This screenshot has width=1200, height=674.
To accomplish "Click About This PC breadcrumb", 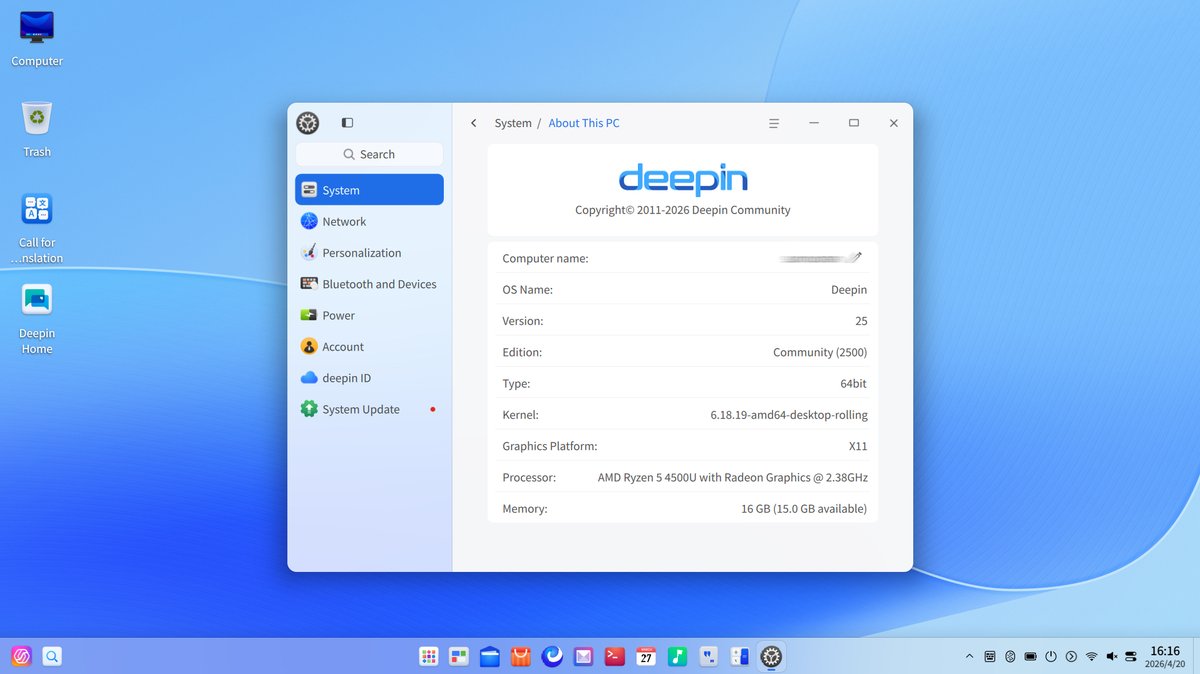I will (x=584, y=123).
